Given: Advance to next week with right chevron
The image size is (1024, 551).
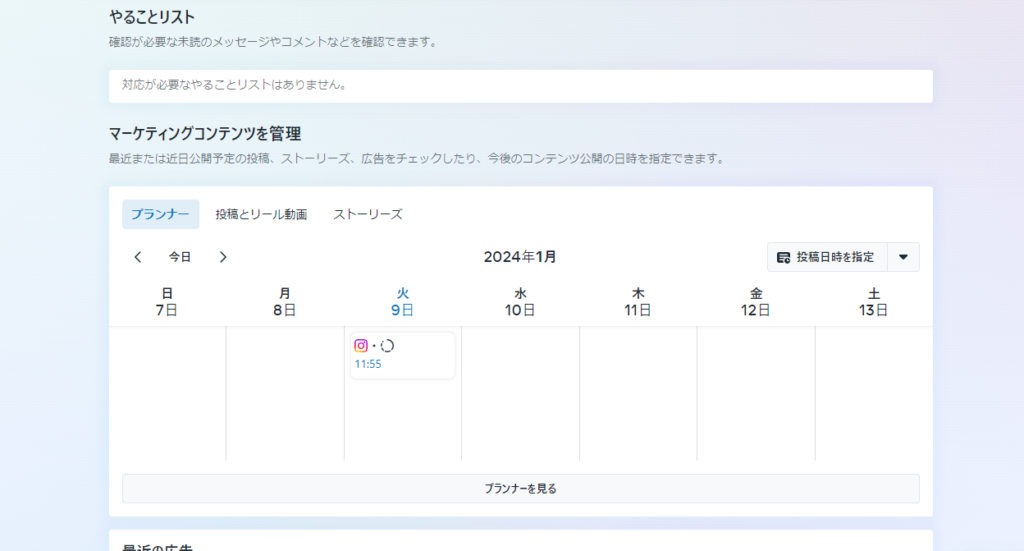Looking at the screenshot, I should point(223,257).
